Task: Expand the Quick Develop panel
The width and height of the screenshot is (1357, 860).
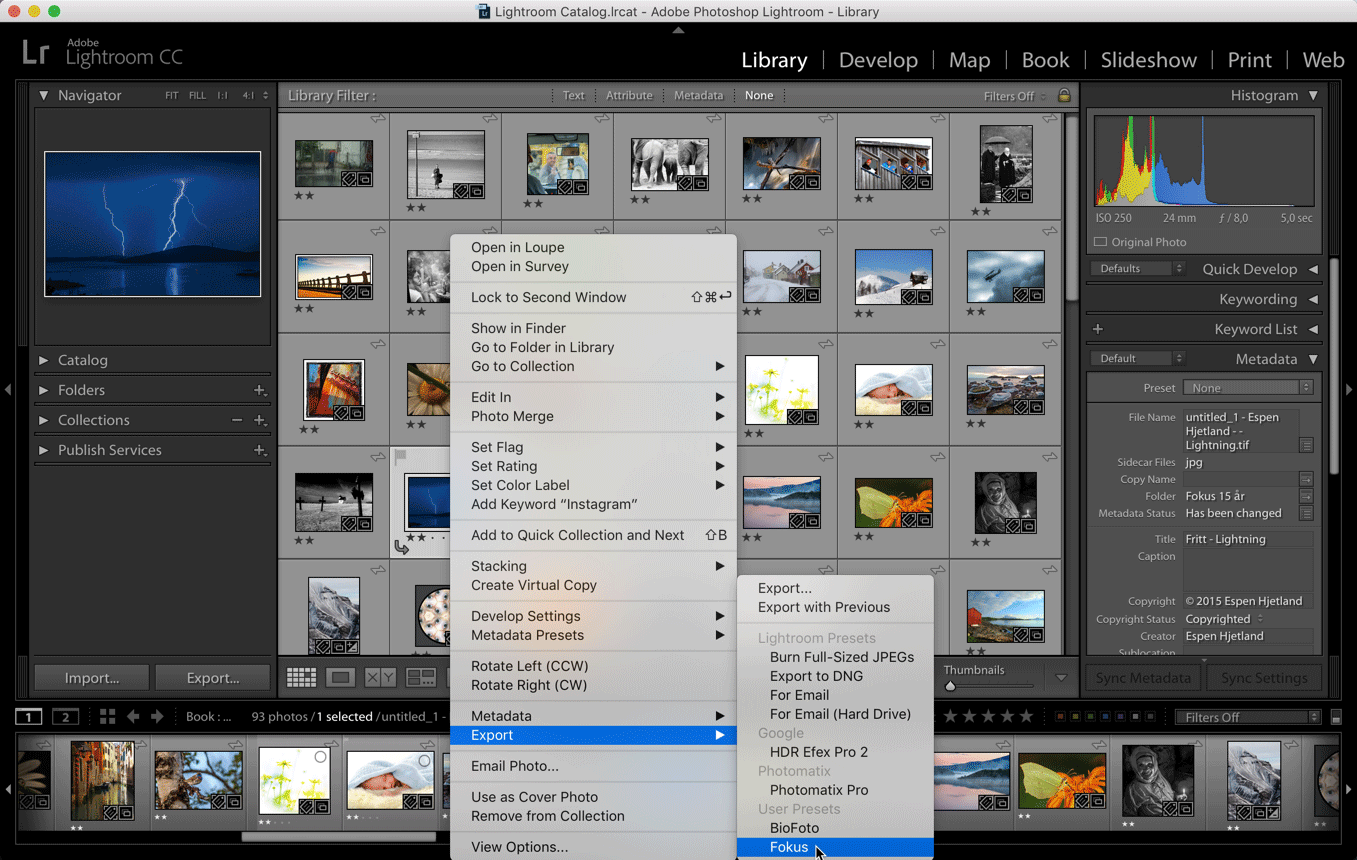Action: 1313,269
